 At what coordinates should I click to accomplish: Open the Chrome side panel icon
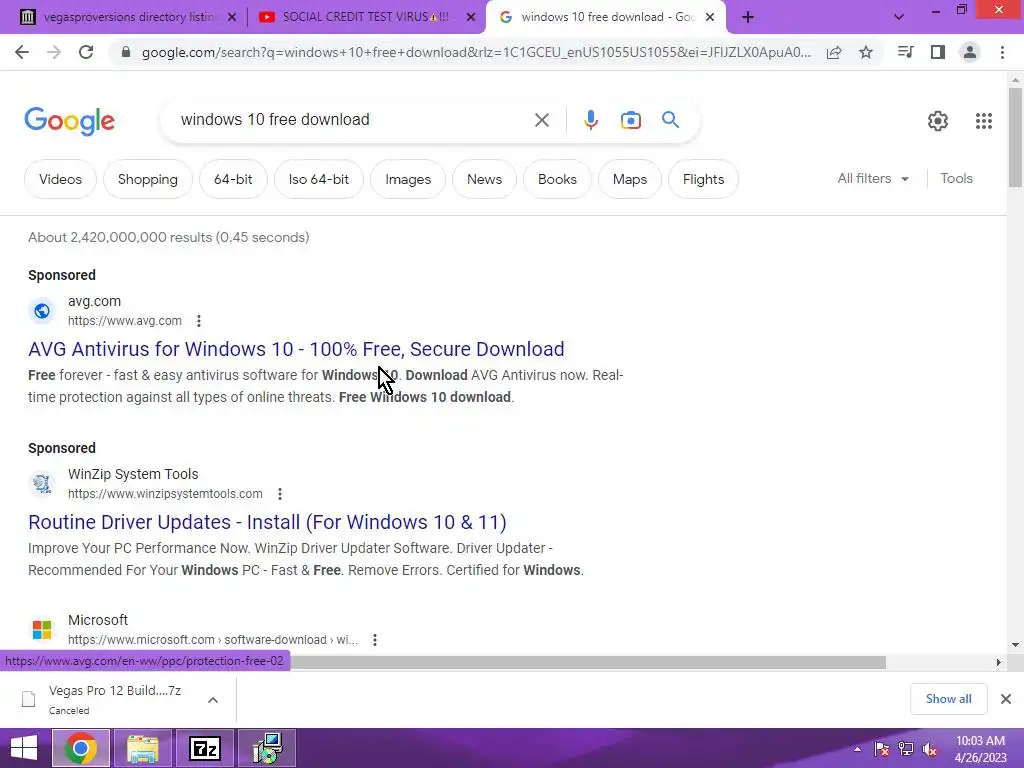tap(938, 52)
